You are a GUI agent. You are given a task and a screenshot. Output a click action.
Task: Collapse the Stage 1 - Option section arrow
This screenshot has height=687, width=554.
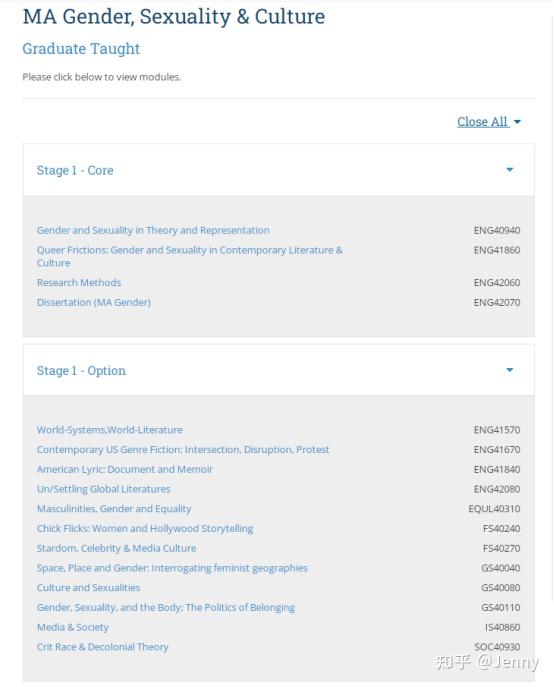(509, 370)
